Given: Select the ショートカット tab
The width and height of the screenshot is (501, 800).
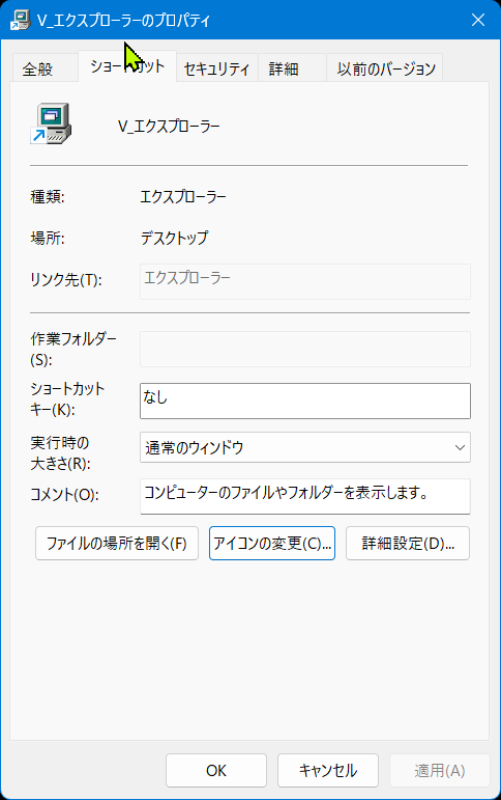Looking at the screenshot, I should pyautogui.click(x=127, y=66).
